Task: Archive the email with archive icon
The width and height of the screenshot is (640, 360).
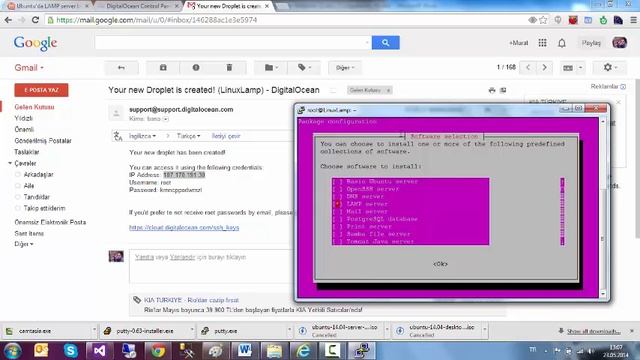Action: [163, 68]
